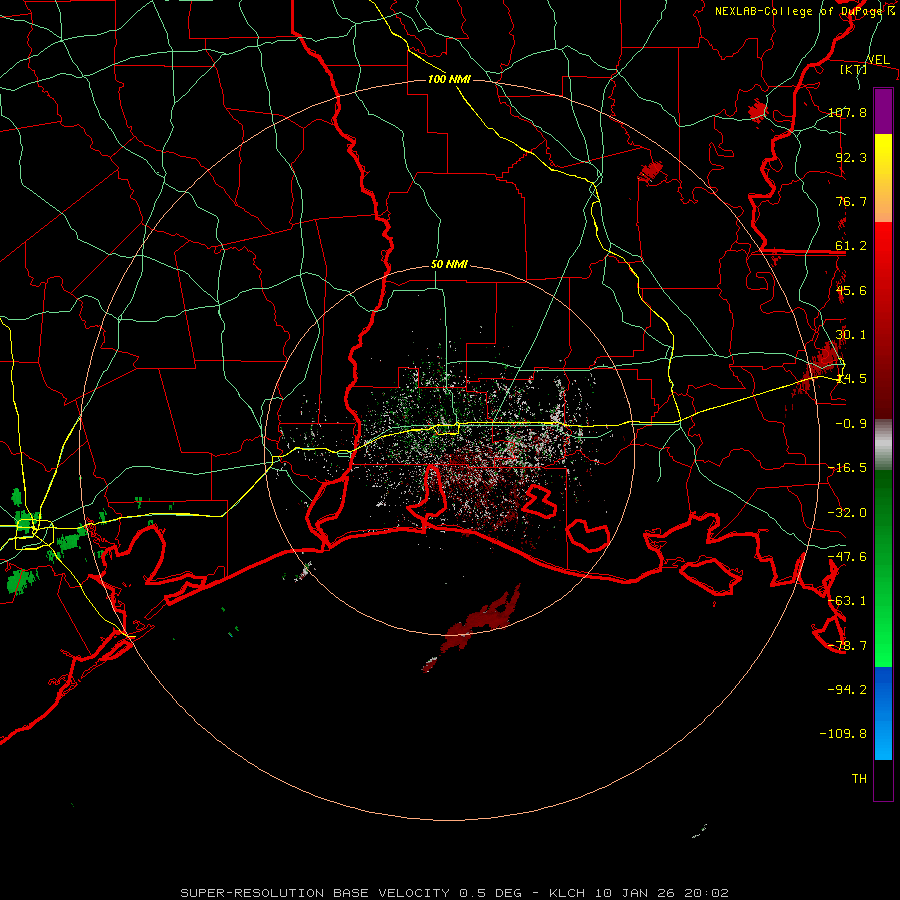The image size is (900, 900).
Task: Click the NEXLAB-College of DuPage label
Action: pos(803,11)
